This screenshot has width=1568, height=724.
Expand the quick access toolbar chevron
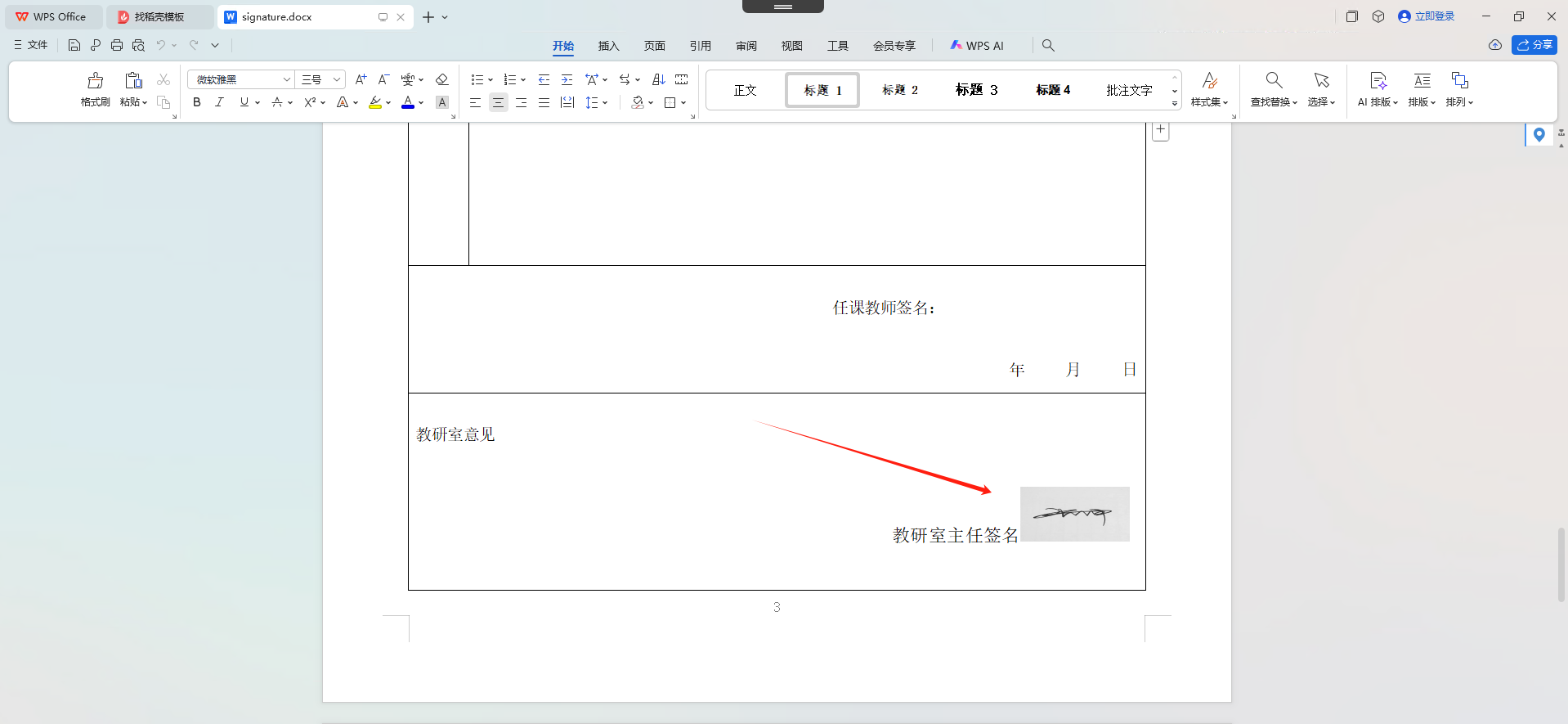click(215, 46)
